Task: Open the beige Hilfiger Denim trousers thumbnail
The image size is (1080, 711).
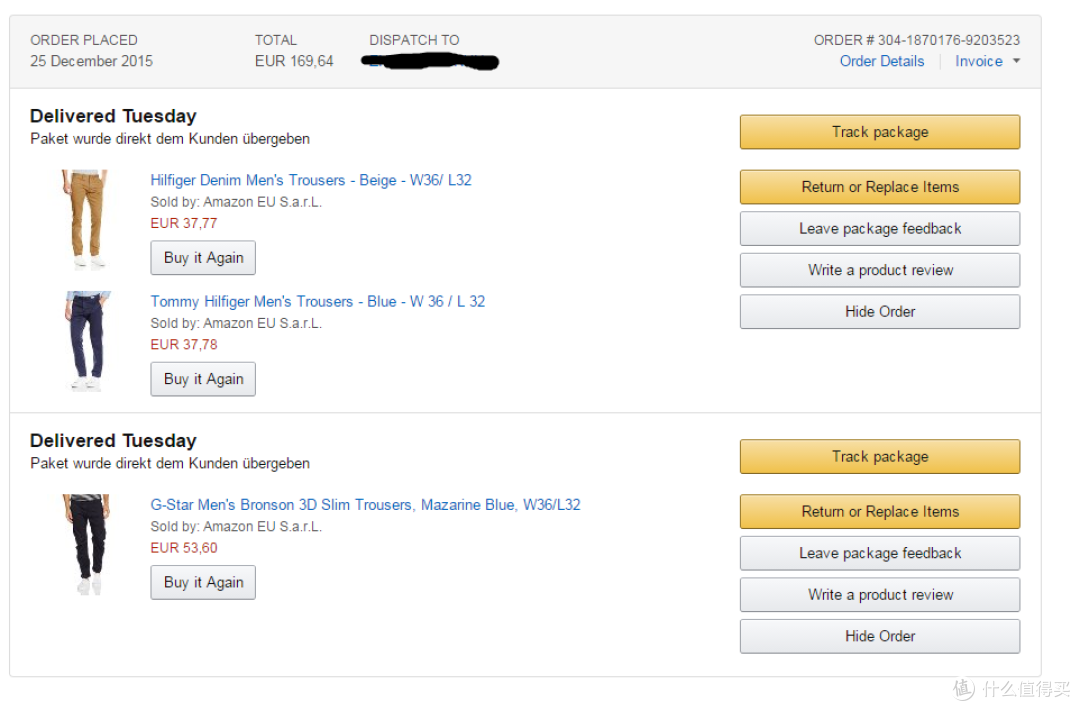Action: (x=86, y=219)
